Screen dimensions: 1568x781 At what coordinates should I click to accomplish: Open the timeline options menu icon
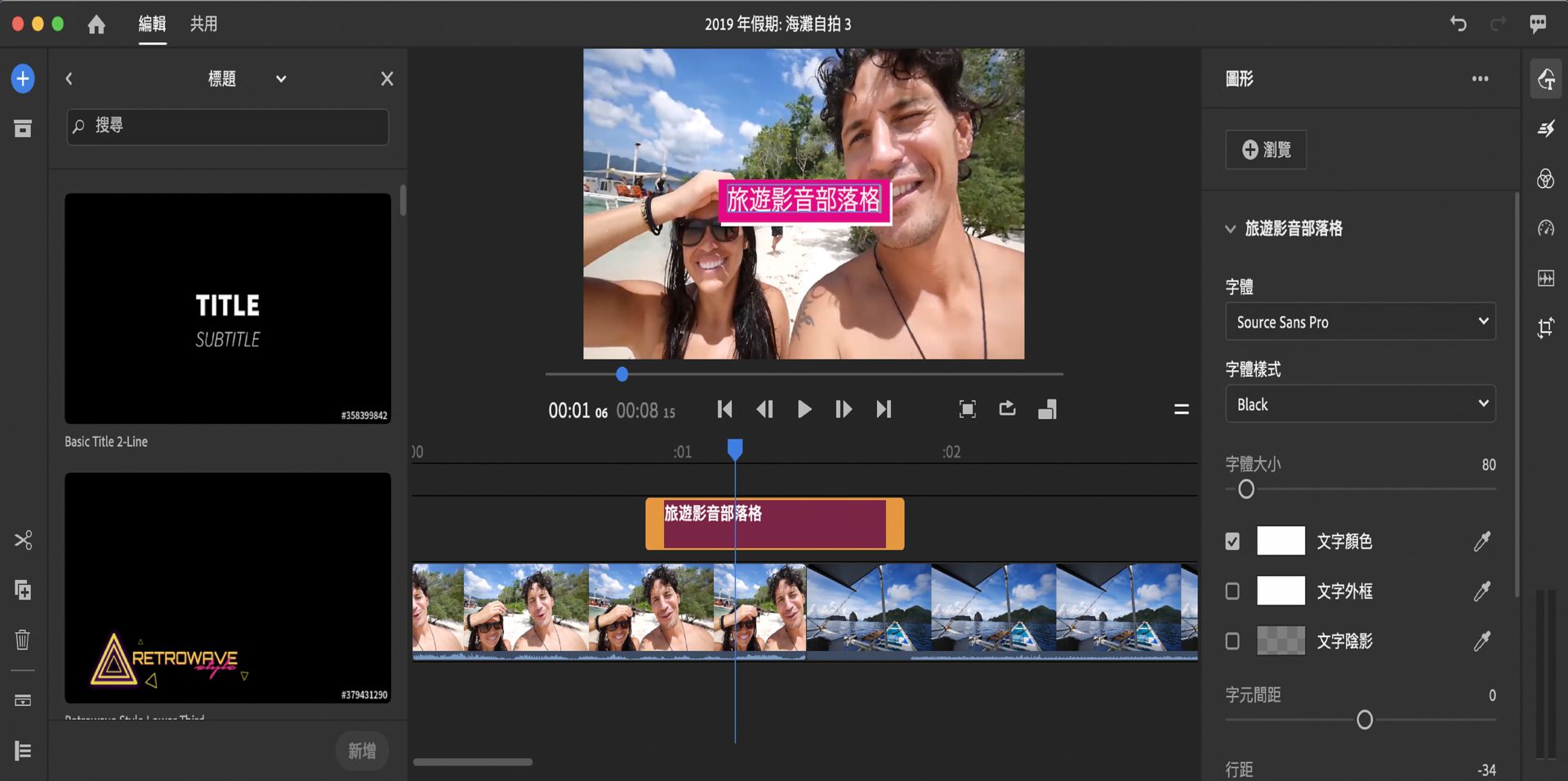[x=1181, y=409]
